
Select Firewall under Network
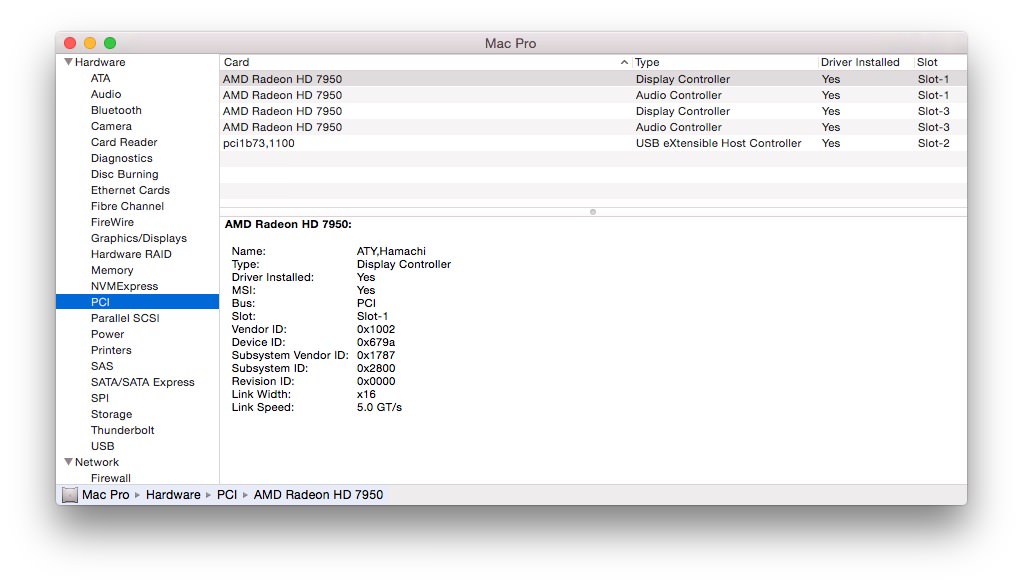click(x=110, y=477)
